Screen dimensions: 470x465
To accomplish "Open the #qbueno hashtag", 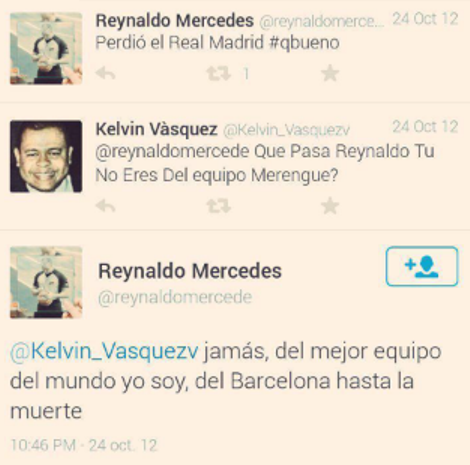I will (304, 43).
